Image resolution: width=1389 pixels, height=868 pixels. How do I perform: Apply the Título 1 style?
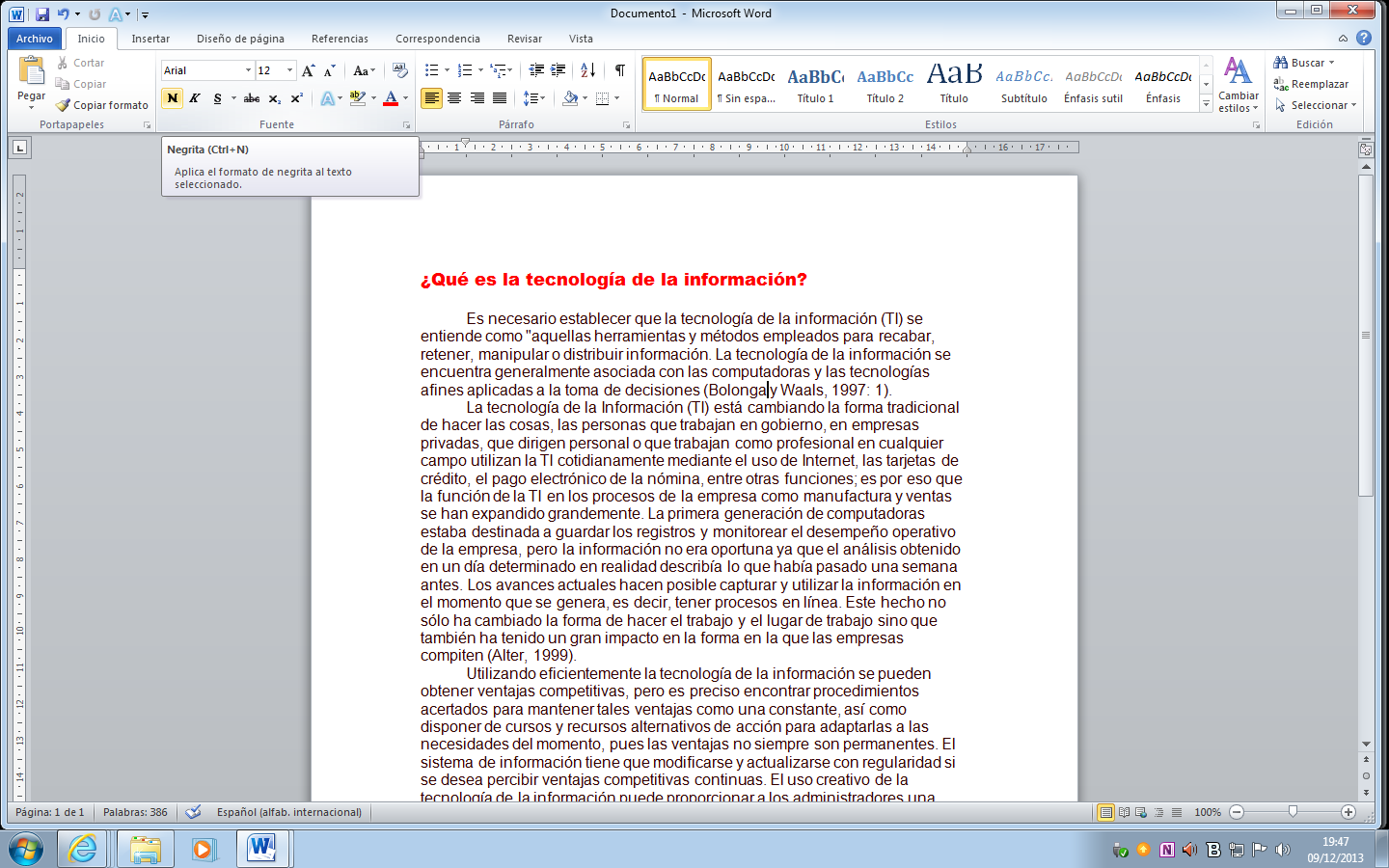click(x=815, y=82)
